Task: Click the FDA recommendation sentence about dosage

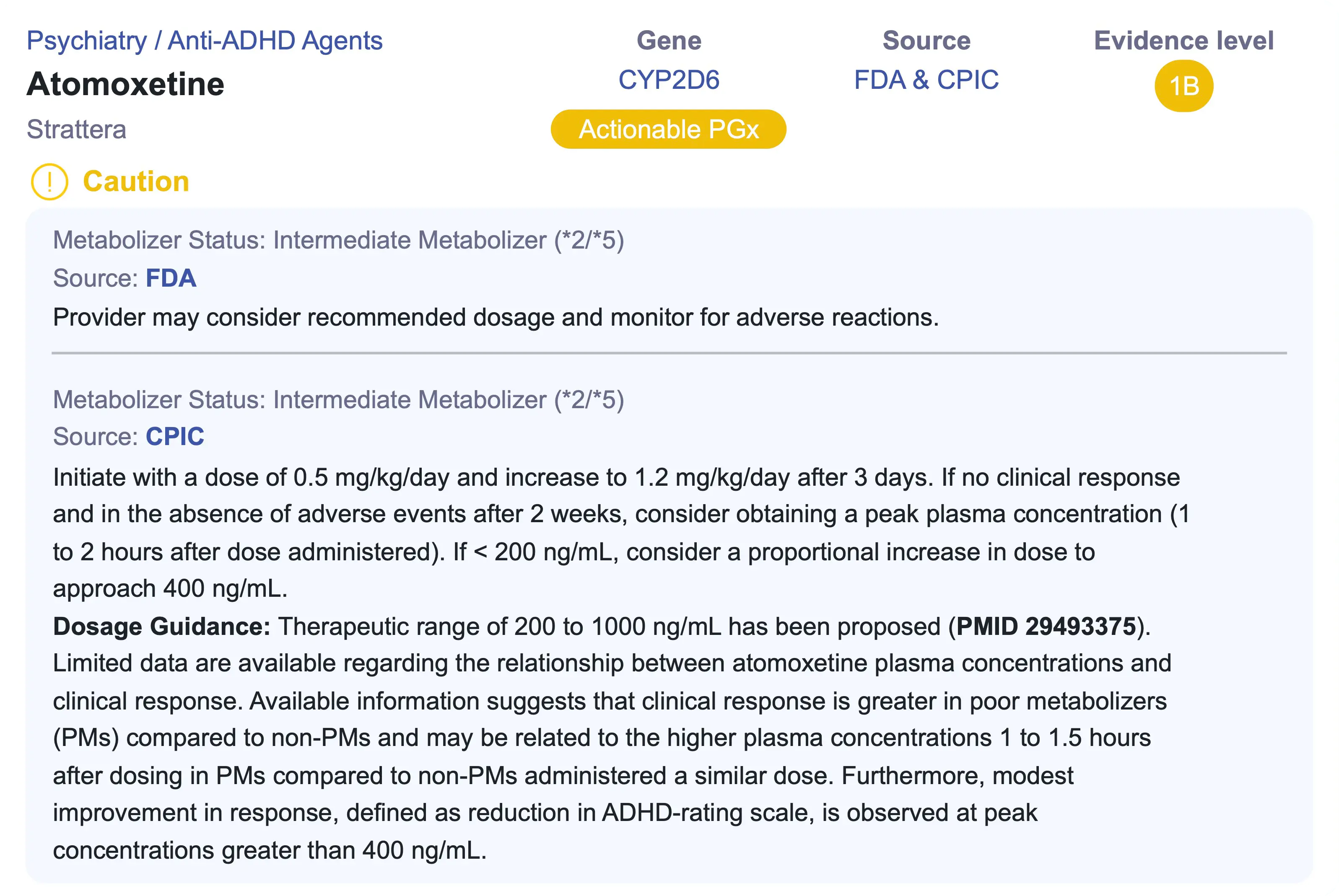Action: click(496, 317)
